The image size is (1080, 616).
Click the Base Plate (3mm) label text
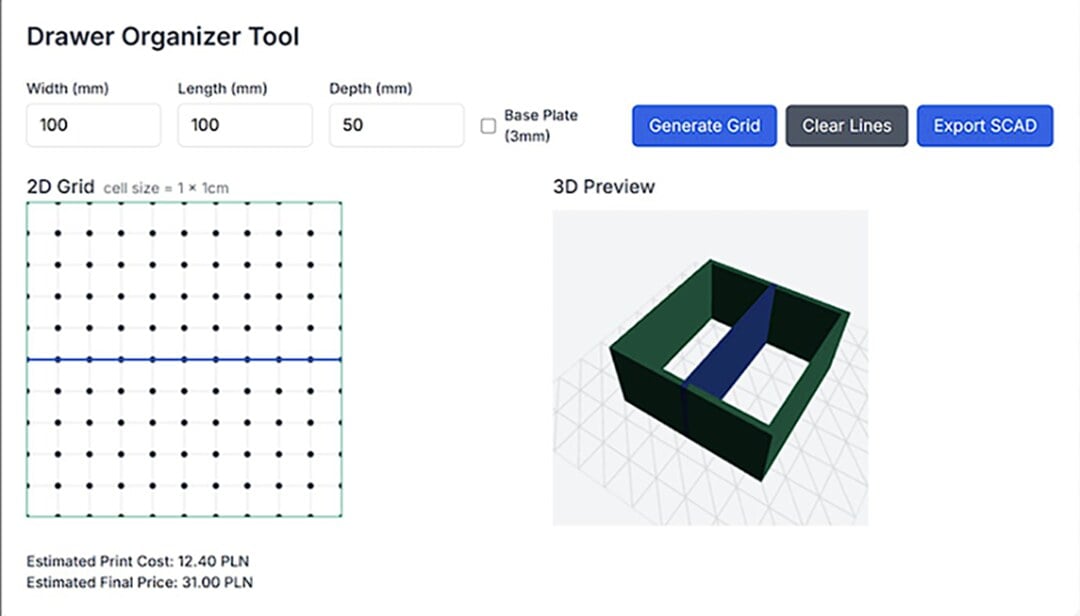(540, 125)
